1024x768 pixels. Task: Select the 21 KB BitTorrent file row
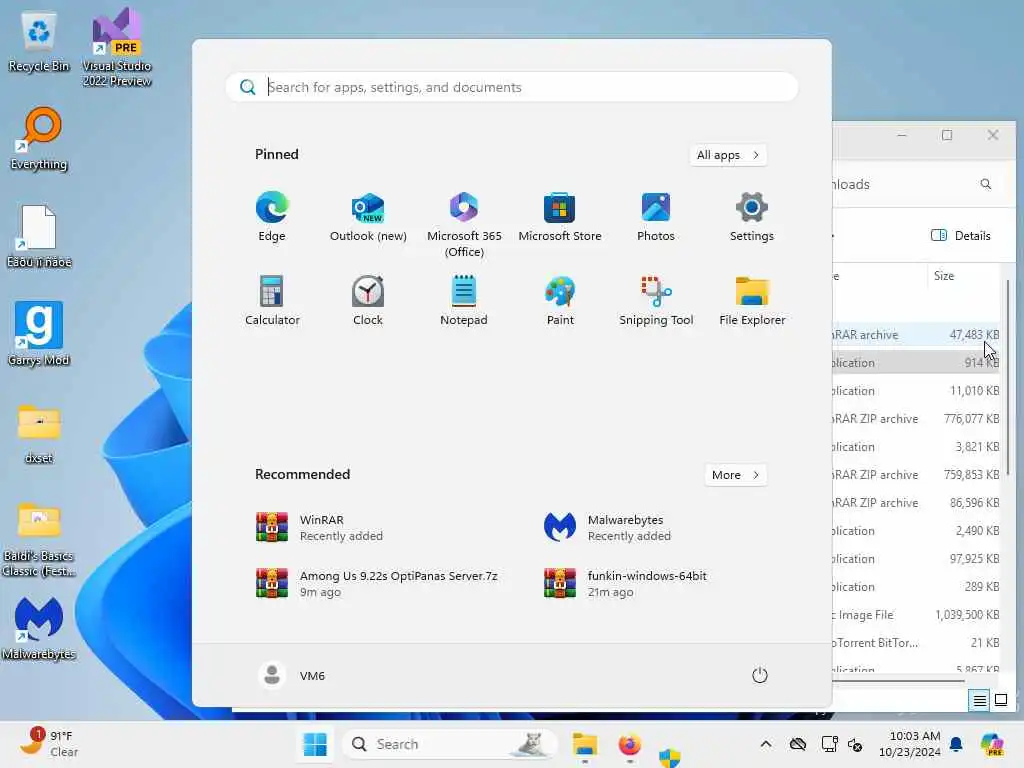coord(916,643)
